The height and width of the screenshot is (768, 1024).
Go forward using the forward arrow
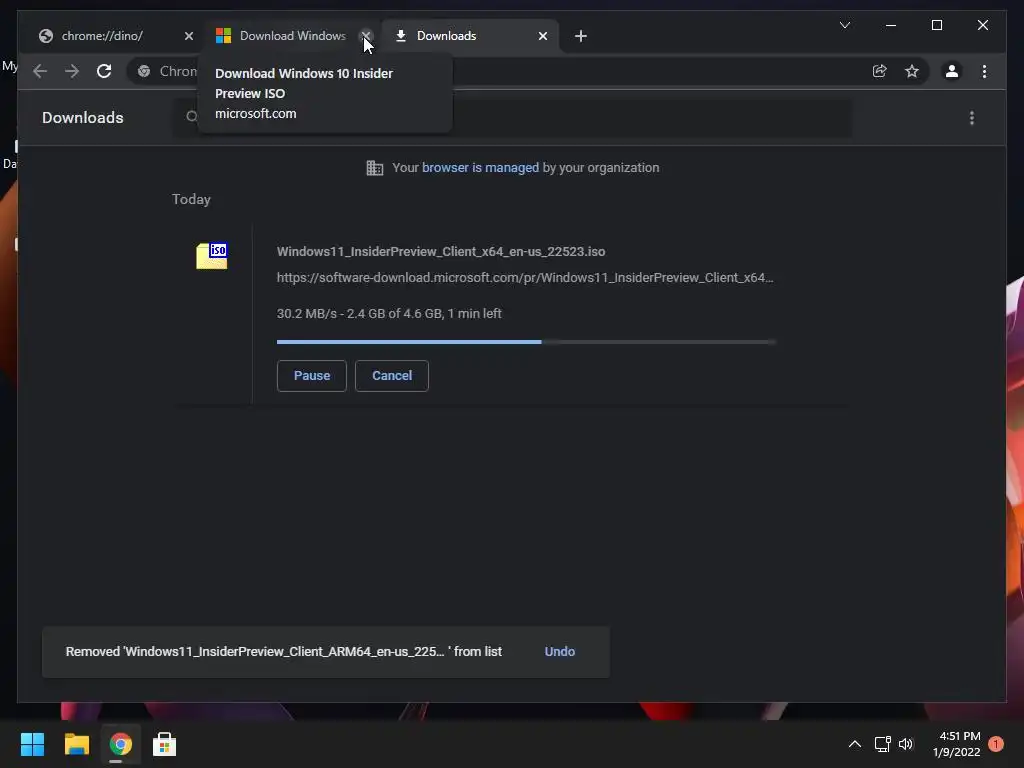coord(72,71)
